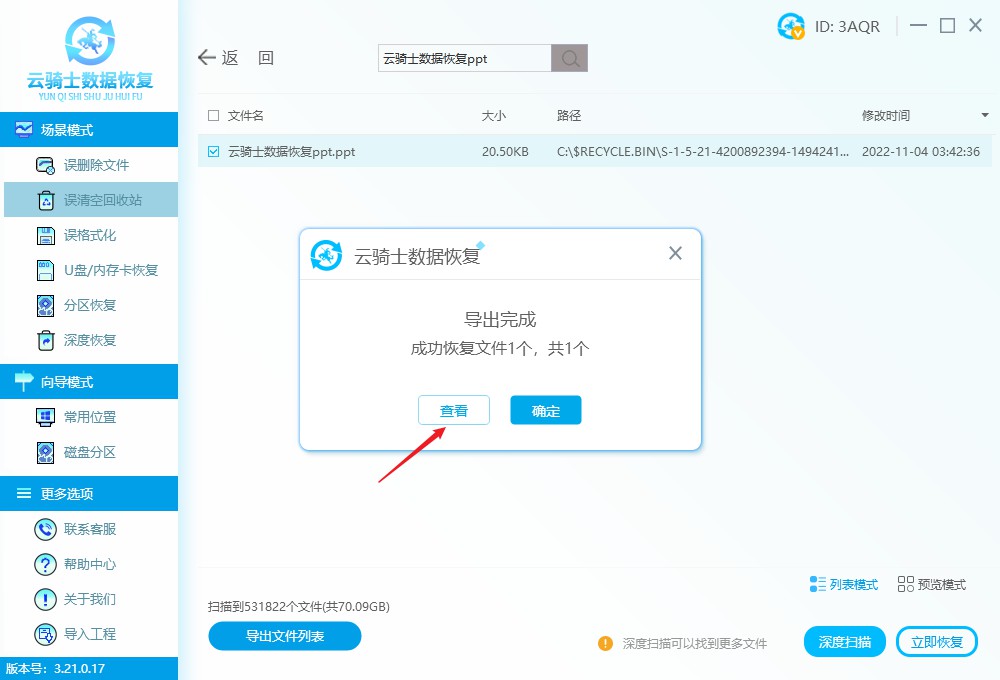Image resolution: width=1000 pixels, height=680 pixels.
Task: Click the 误格式化 disk icon
Action: tap(46, 235)
